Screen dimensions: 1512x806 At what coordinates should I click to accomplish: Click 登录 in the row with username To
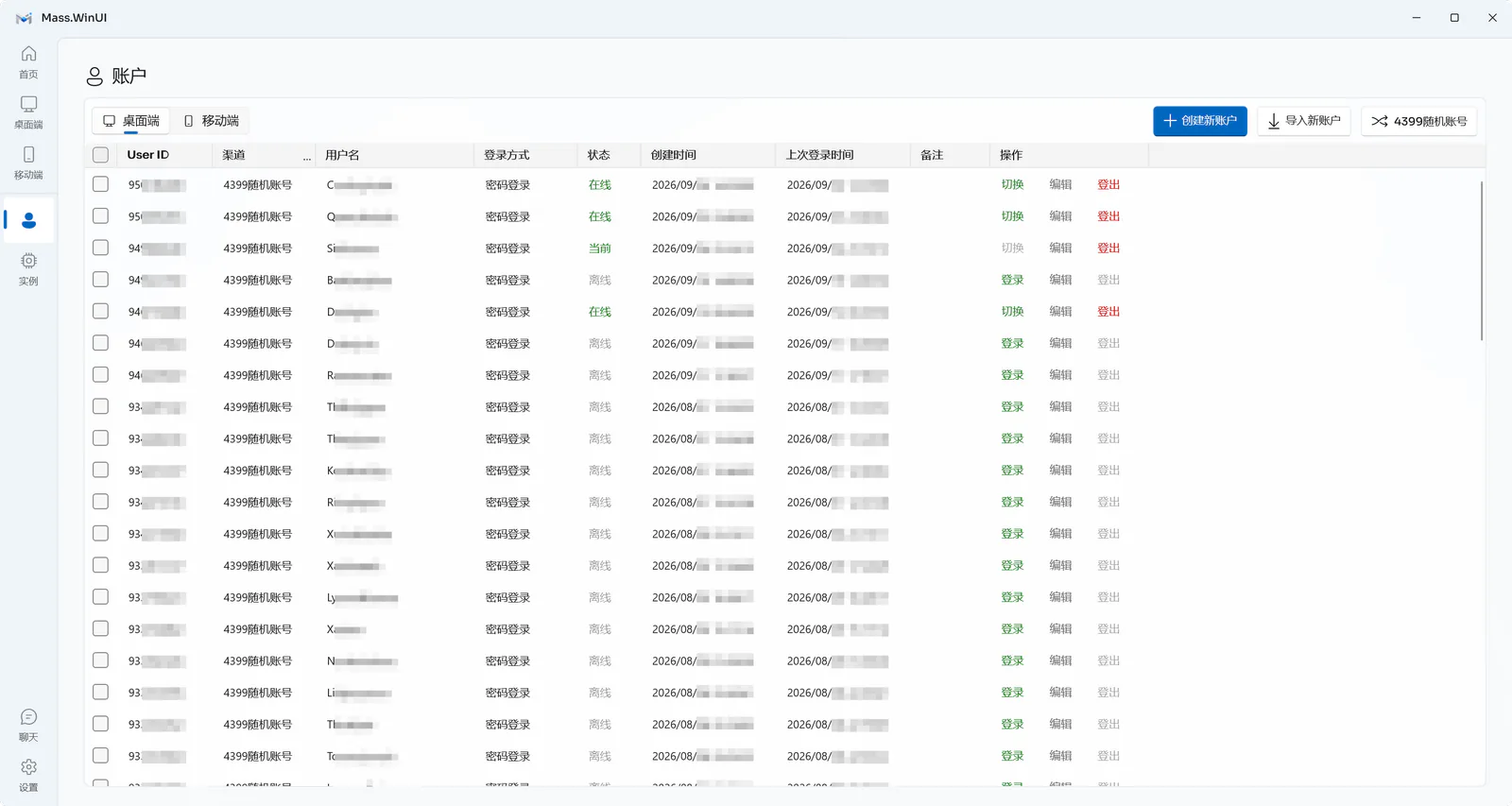click(1012, 756)
